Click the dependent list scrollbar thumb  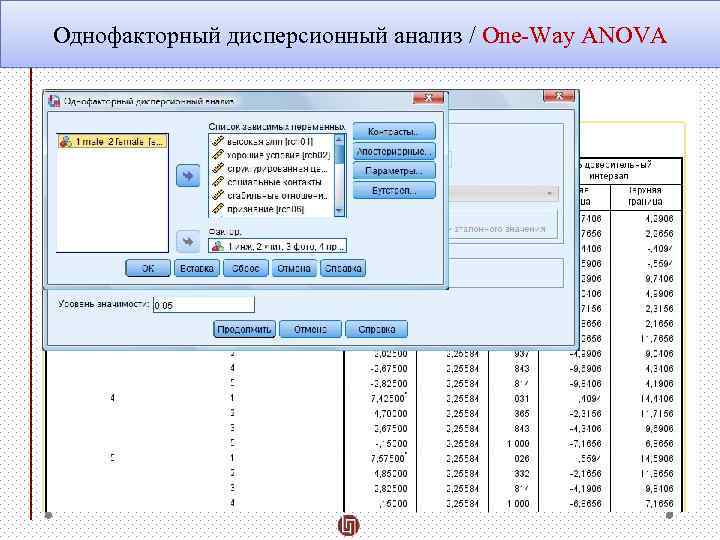(x=340, y=154)
